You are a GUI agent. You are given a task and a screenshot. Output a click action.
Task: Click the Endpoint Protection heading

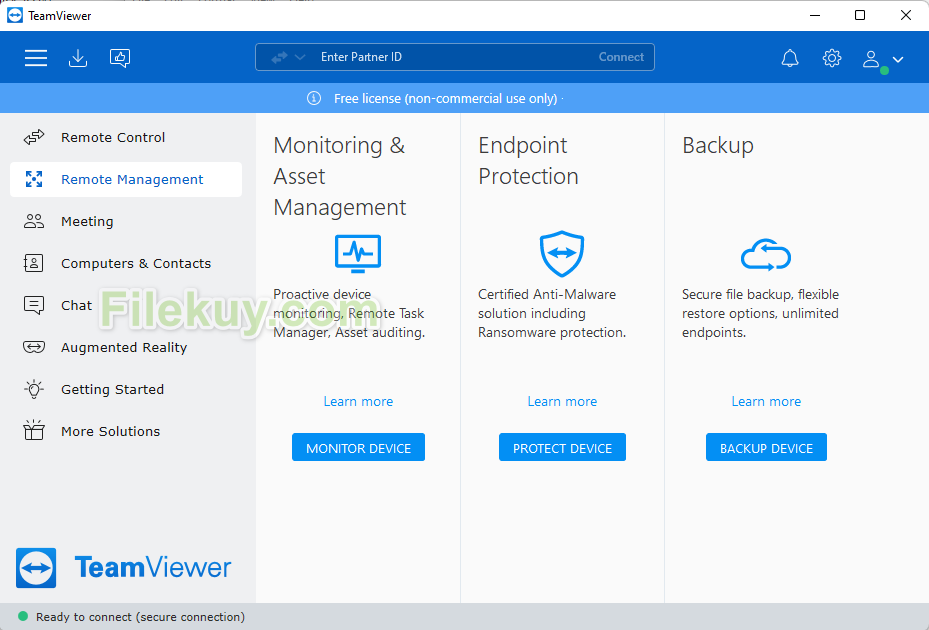[x=528, y=161]
